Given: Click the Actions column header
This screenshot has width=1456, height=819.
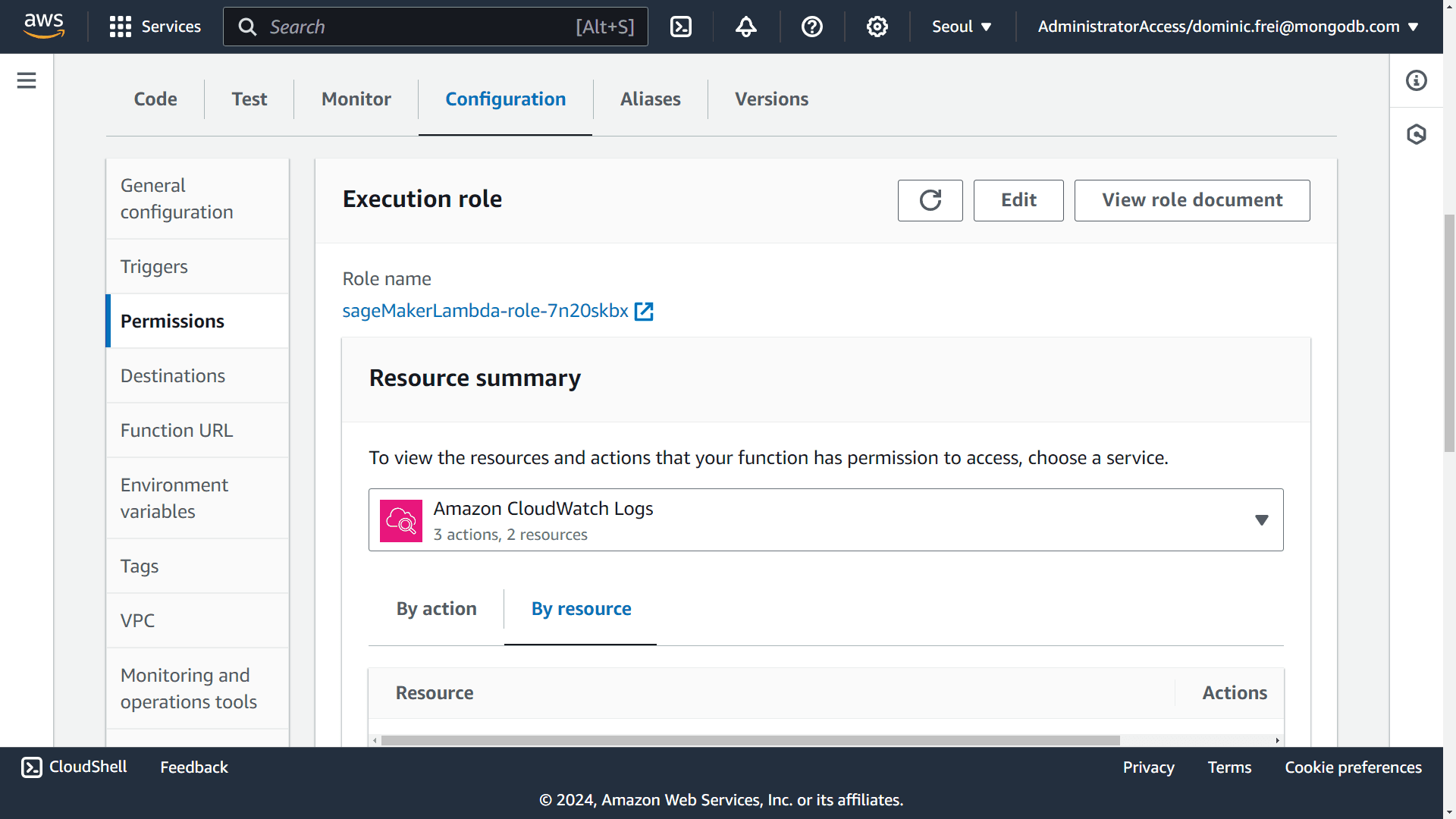Looking at the screenshot, I should [x=1235, y=693].
